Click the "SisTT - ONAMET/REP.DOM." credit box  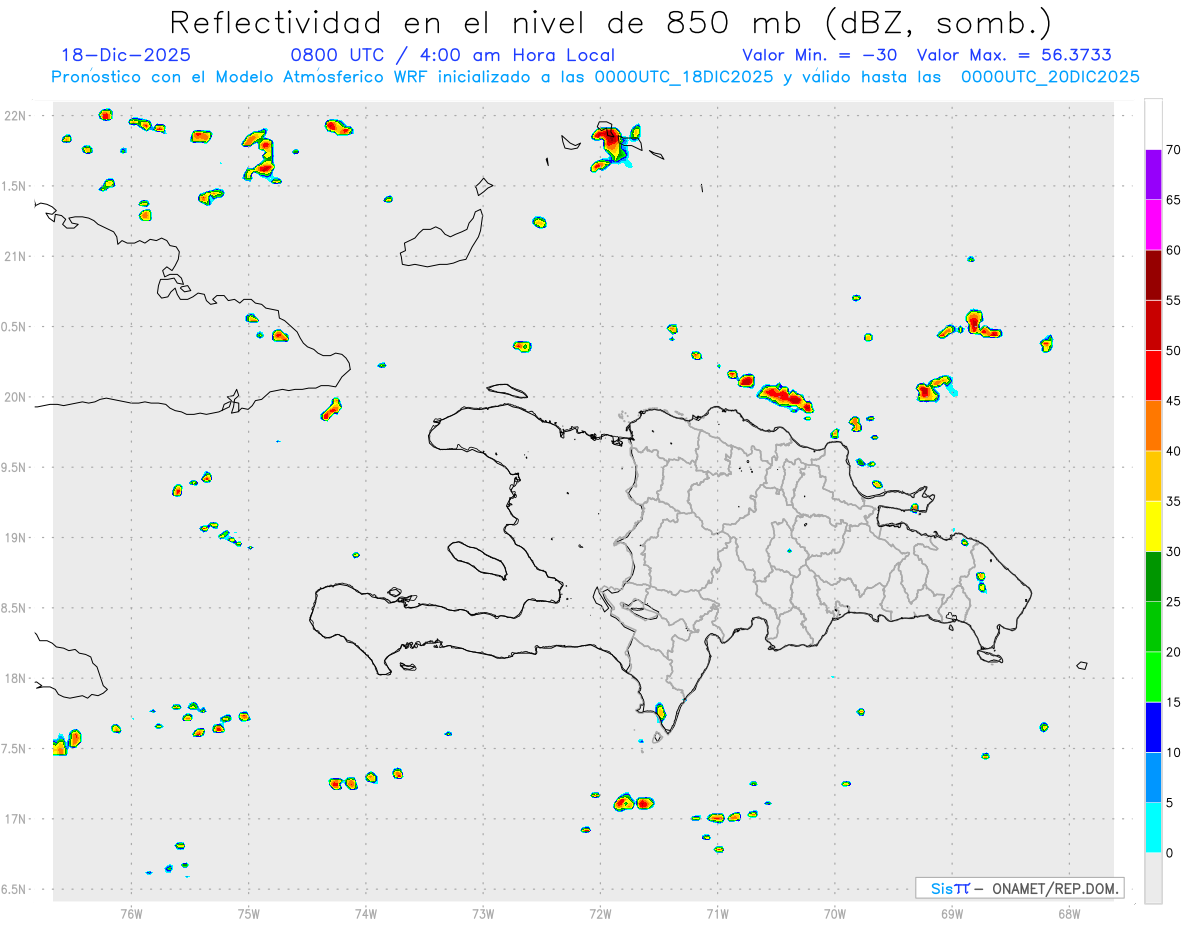tap(1019, 888)
